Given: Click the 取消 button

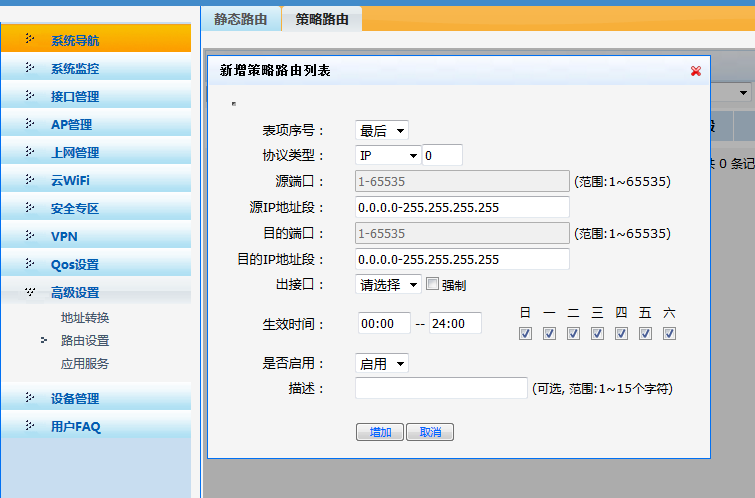Looking at the screenshot, I should [x=430, y=432].
